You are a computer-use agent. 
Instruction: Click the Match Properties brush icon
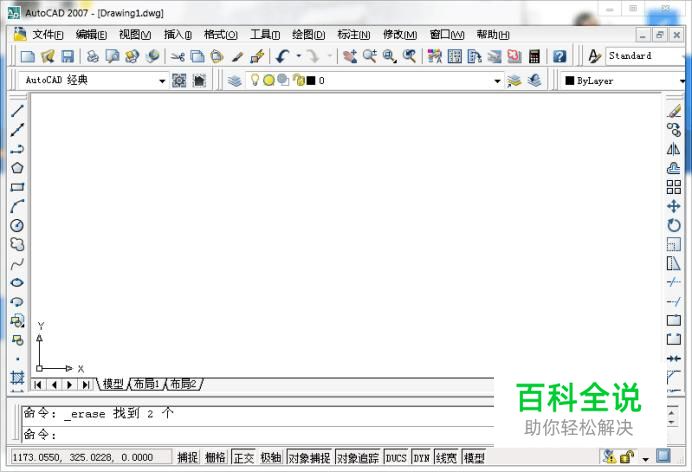[x=237, y=56]
